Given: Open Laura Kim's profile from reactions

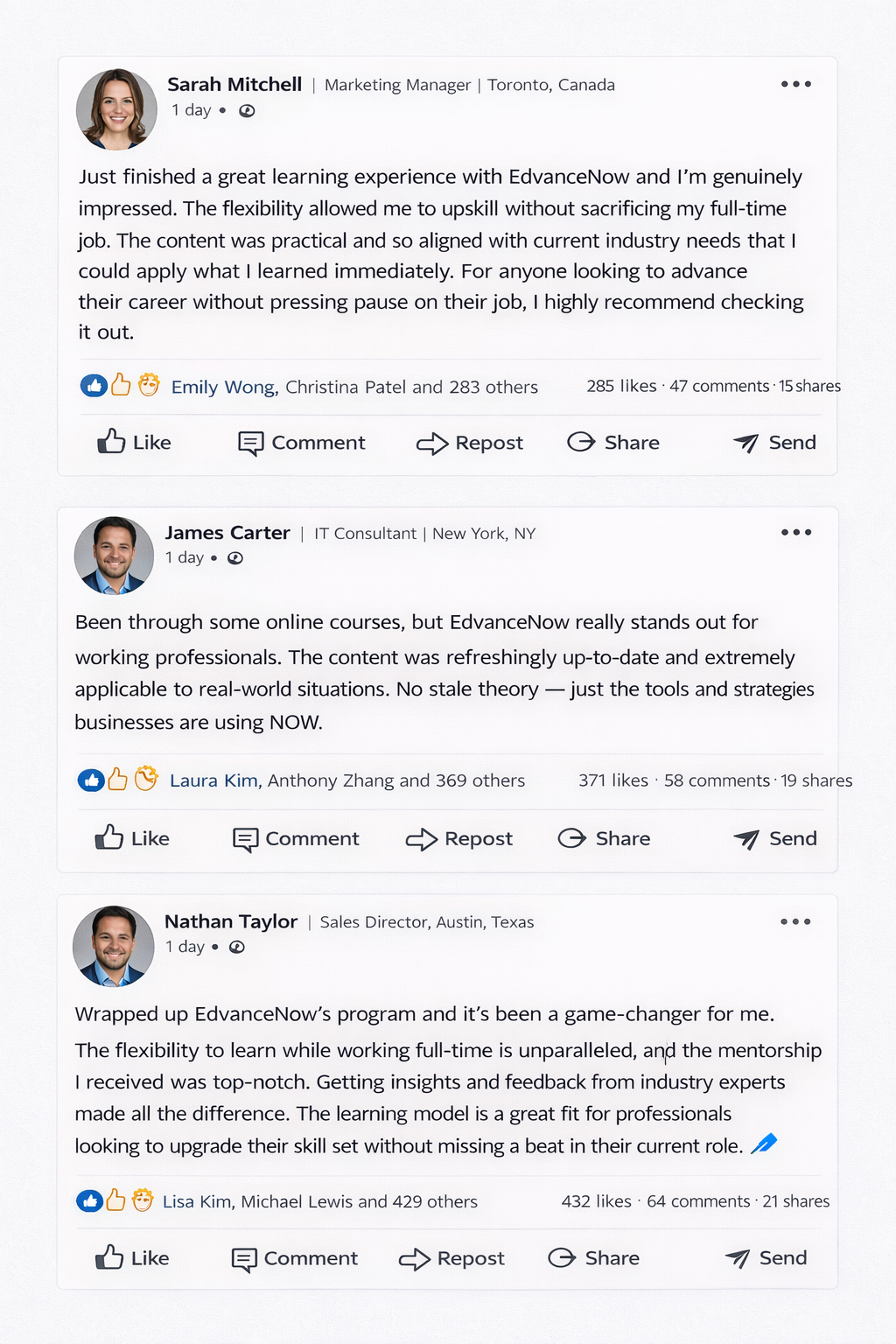Looking at the screenshot, I should [214, 780].
